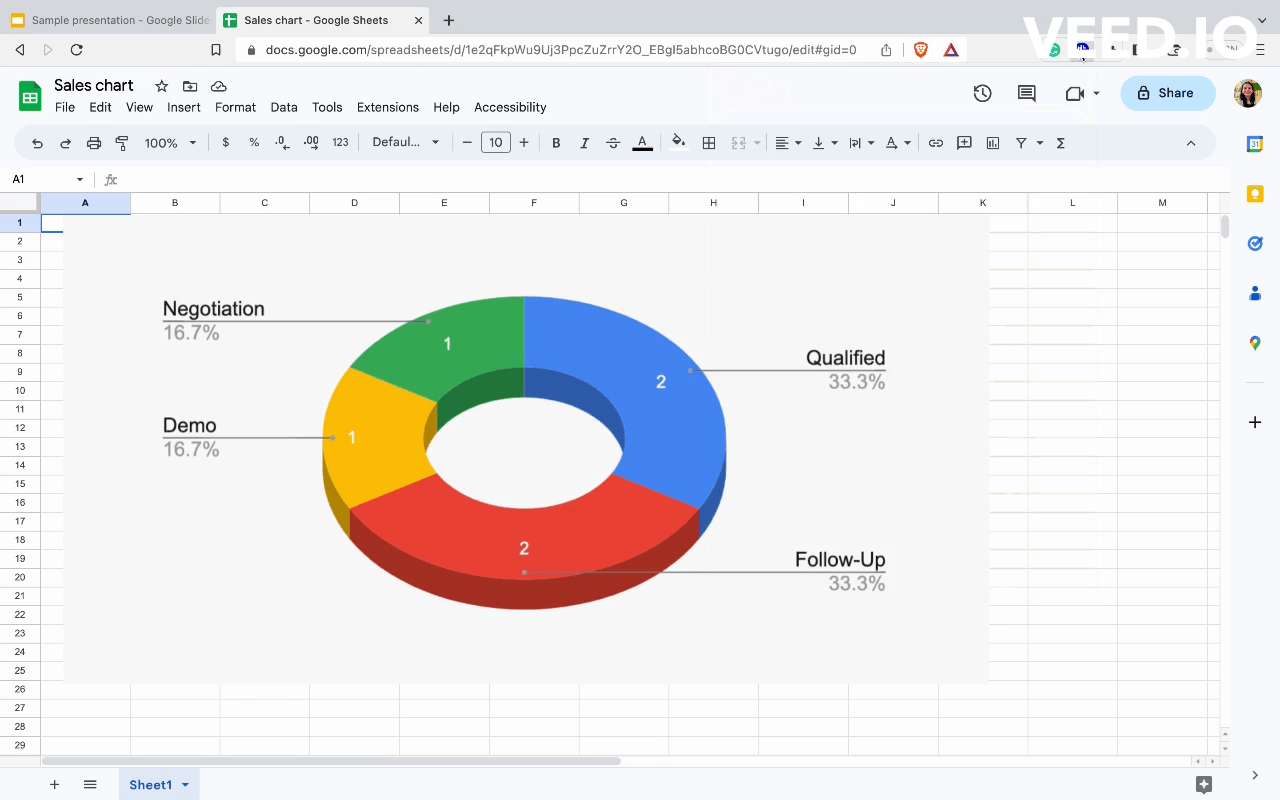Format as currency with the dollar icon

[x=226, y=143]
